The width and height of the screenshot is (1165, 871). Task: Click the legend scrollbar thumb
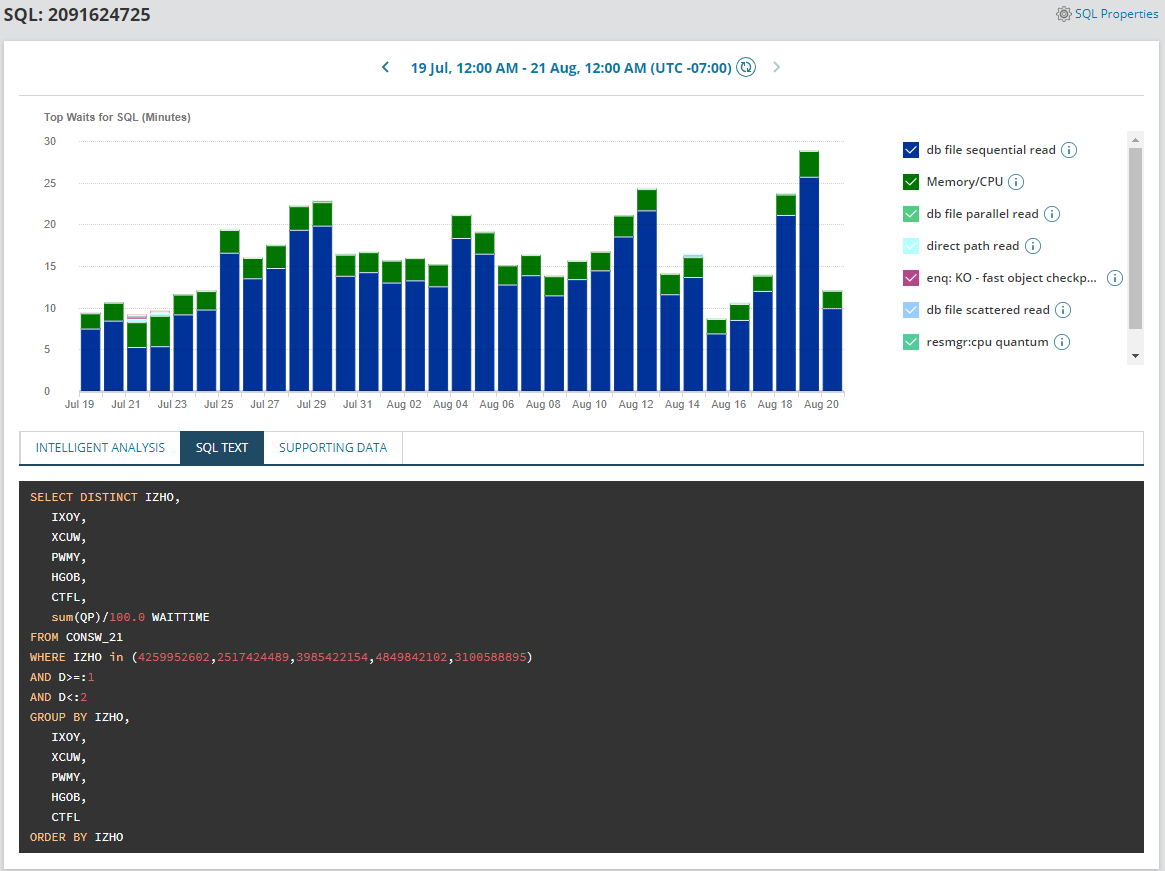tap(1135, 238)
